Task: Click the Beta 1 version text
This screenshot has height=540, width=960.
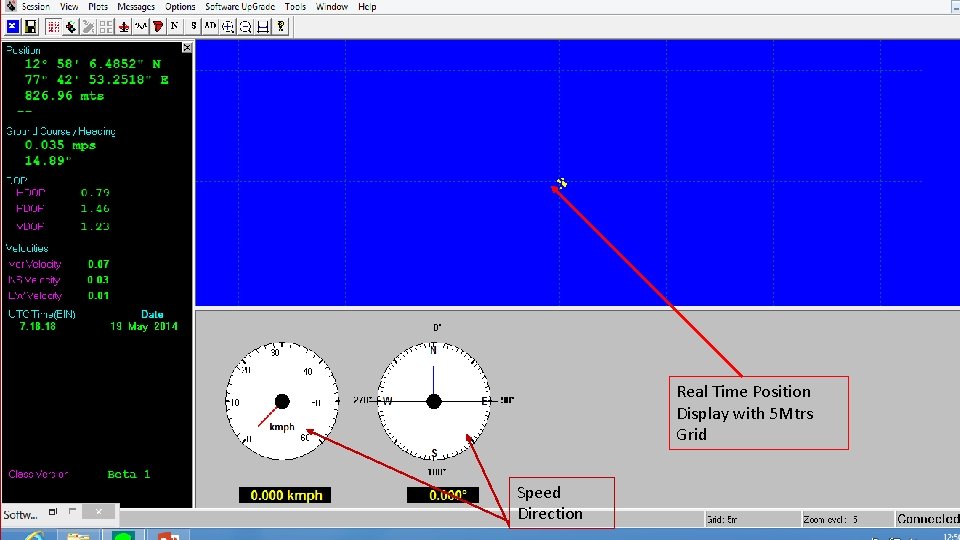Action: (x=129, y=474)
